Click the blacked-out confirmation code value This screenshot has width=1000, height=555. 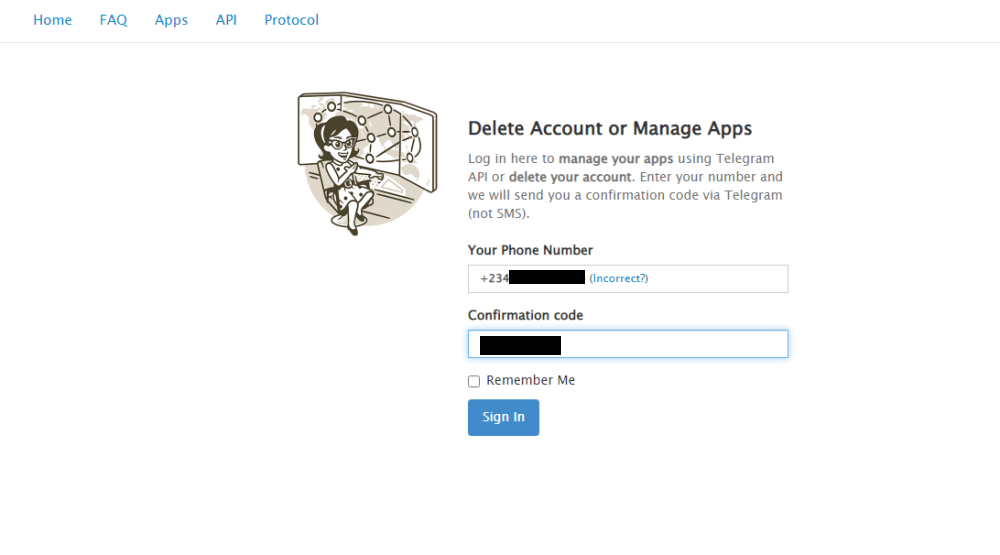pos(520,345)
